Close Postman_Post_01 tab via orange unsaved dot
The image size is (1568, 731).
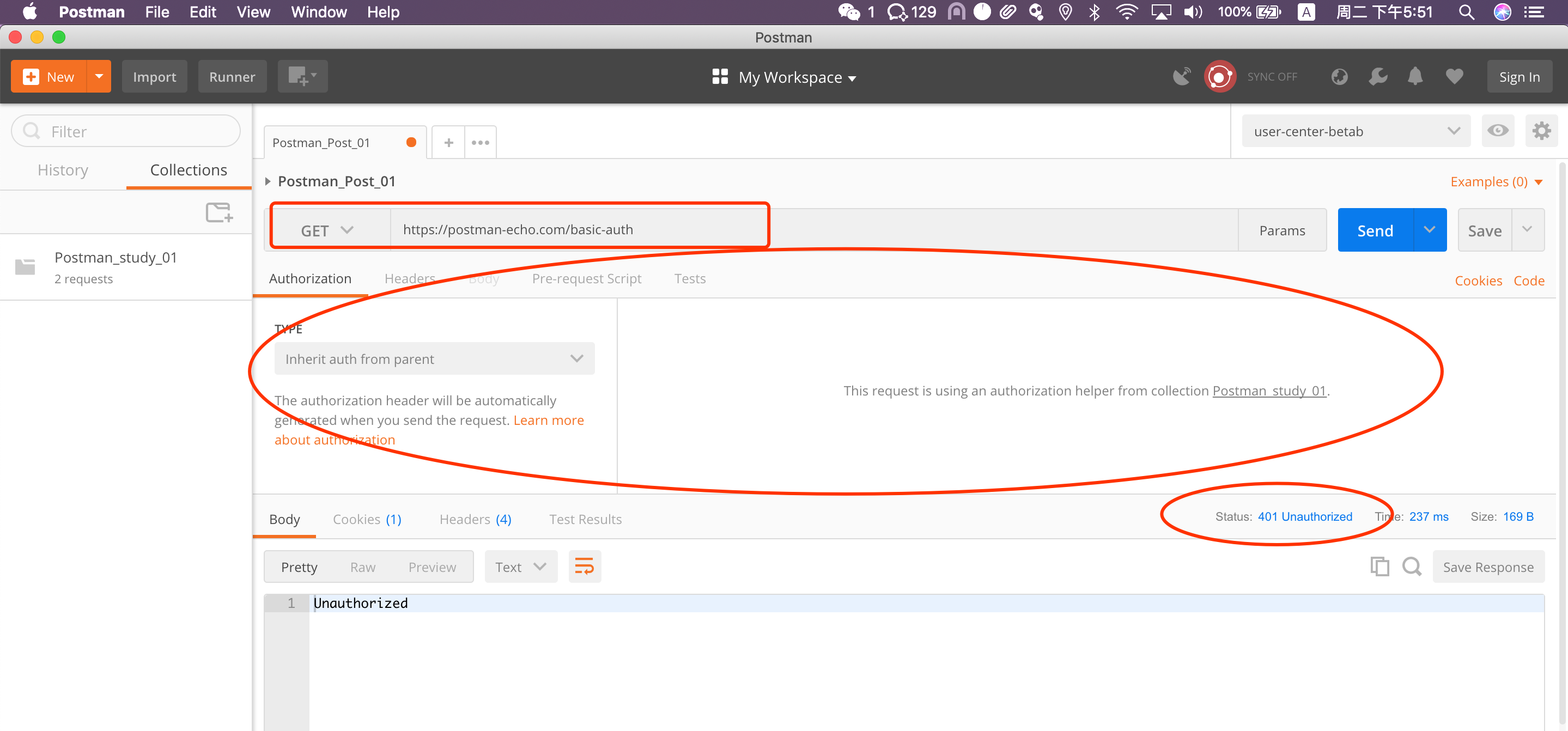coord(411,142)
